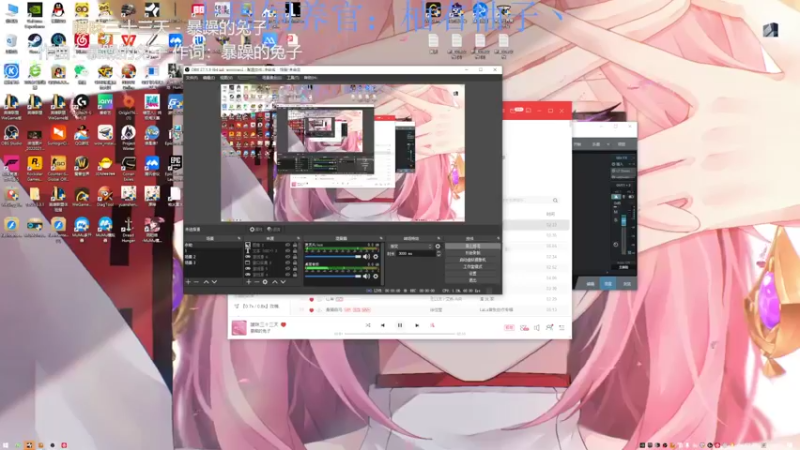Open the Edit menu in OBS

[x=209, y=78]
